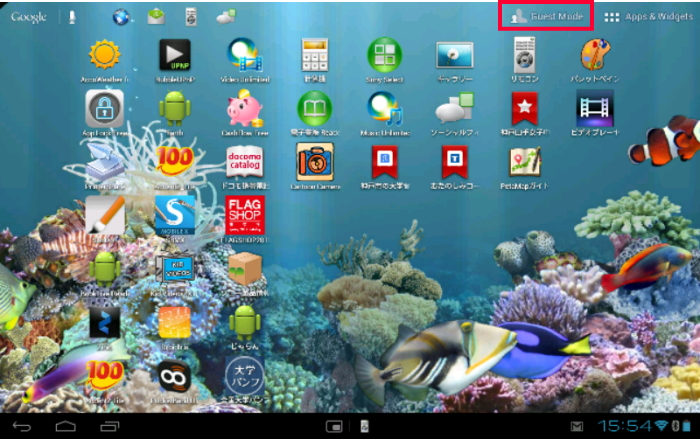Viewport: 700px width, 439px height.
Task: Open the AccuWeather sun icon app
Action: pos(104,55)
